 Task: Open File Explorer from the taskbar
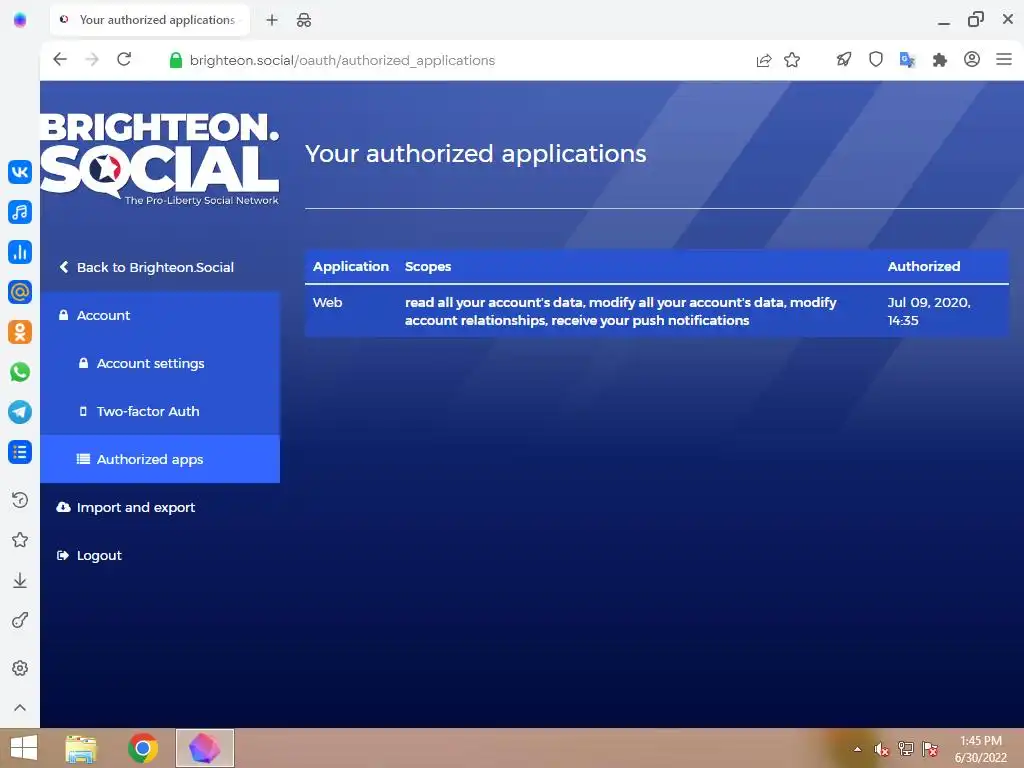[x=81, y=748]
